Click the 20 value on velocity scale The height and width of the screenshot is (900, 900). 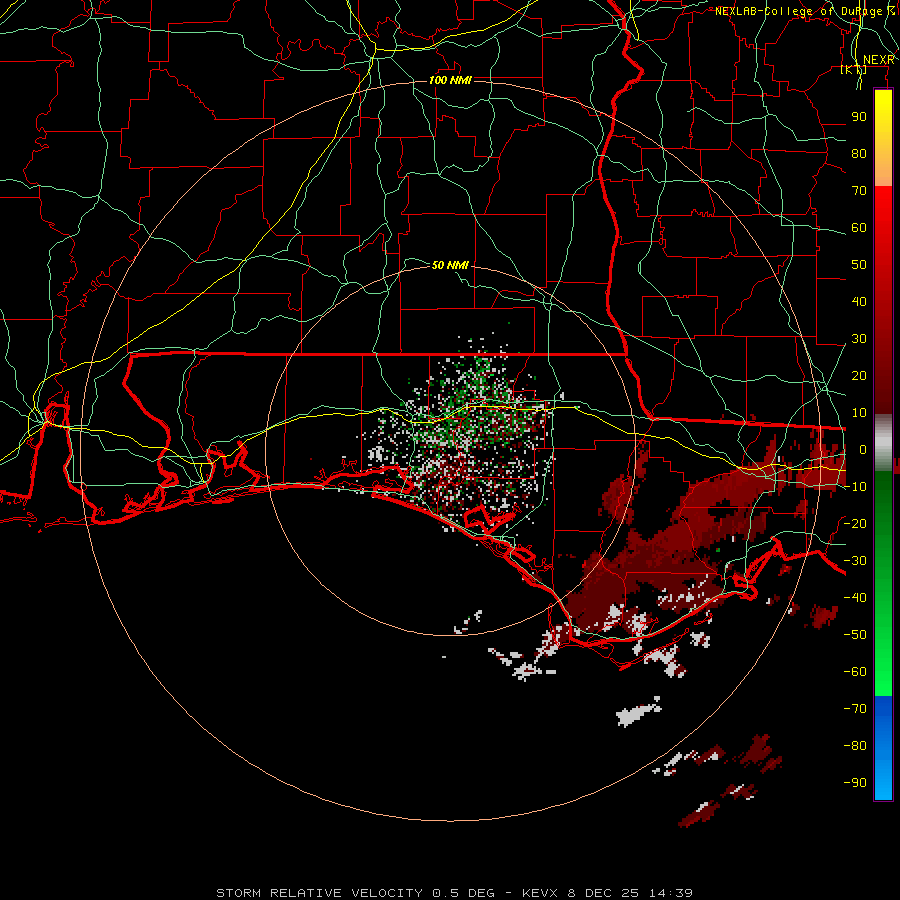[859, 375]
